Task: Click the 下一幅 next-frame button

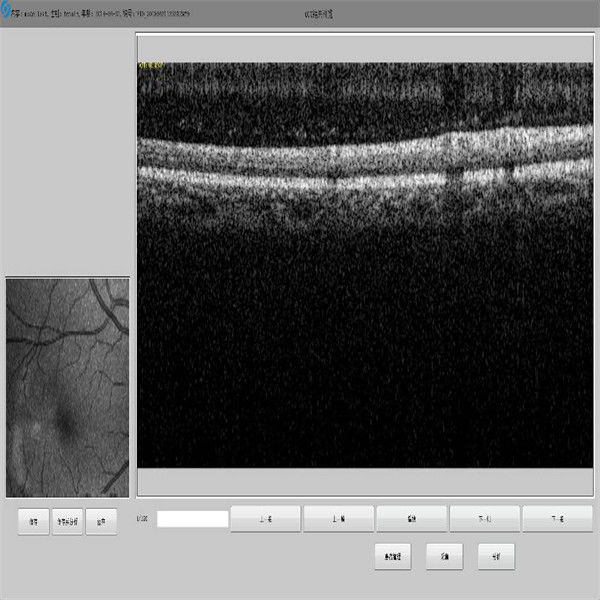Action: 485,519
